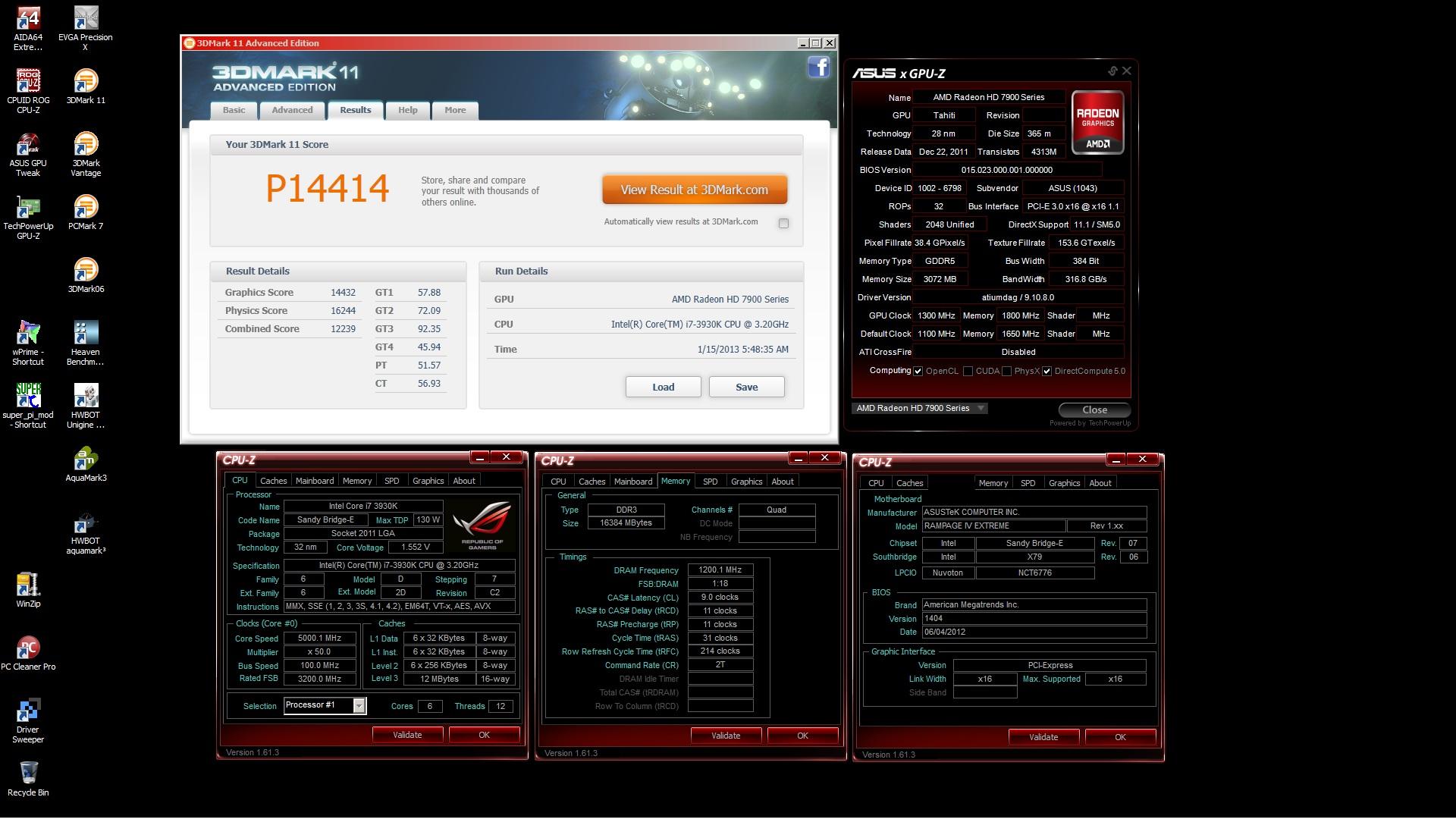Select Mainboard tab in the middle CPU-Z window
Screen dimensions: 1456x819
pyautogui.click(x=633, y=482)
